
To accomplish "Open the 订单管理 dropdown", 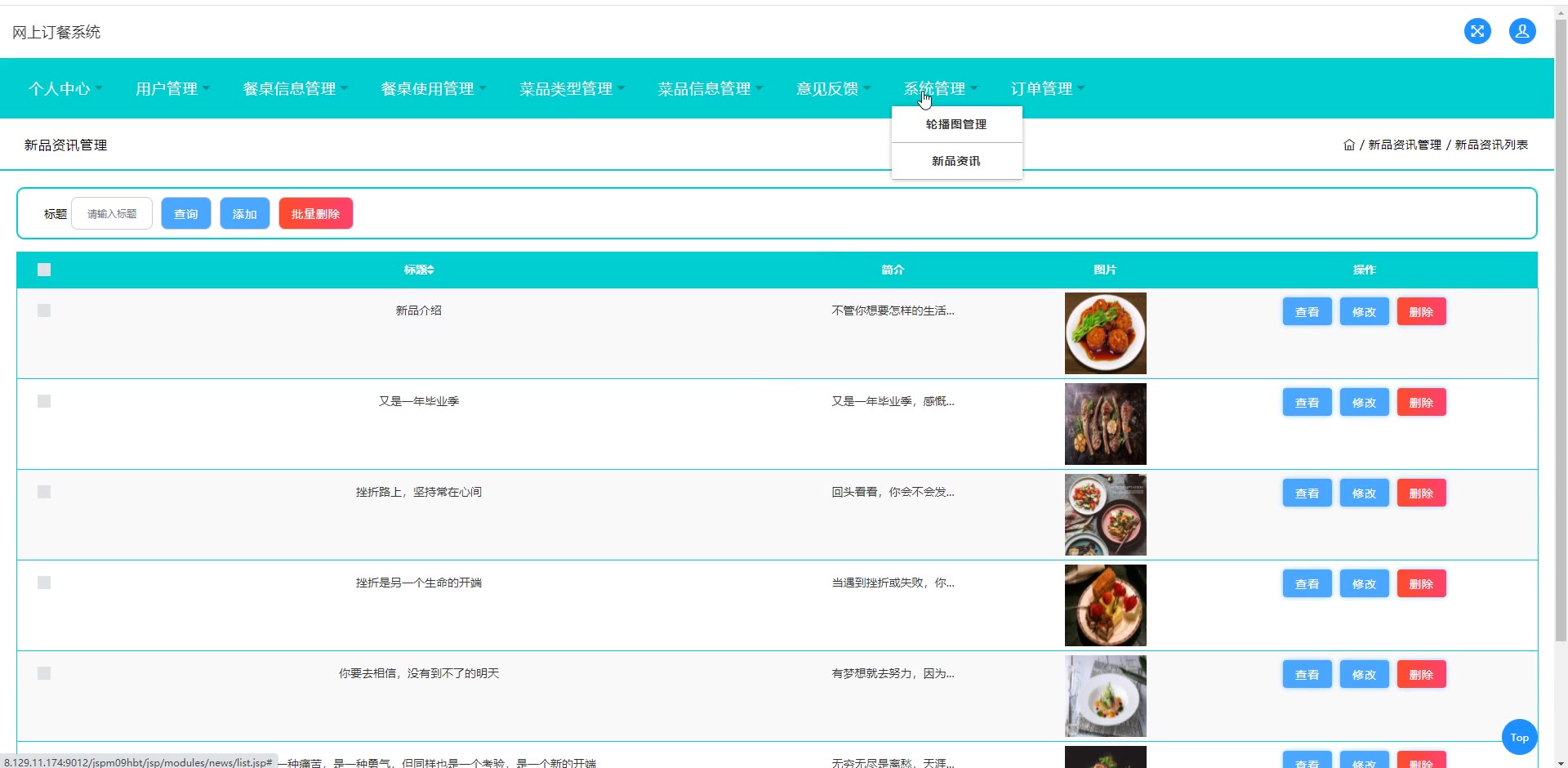I will (1047, 88).
